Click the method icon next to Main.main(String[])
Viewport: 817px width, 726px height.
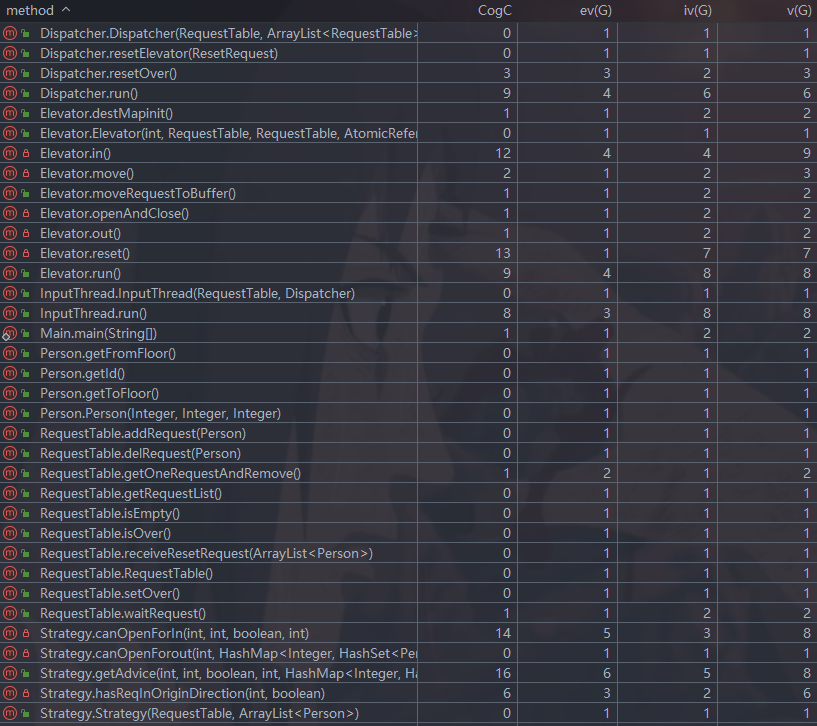coord(10,333)
